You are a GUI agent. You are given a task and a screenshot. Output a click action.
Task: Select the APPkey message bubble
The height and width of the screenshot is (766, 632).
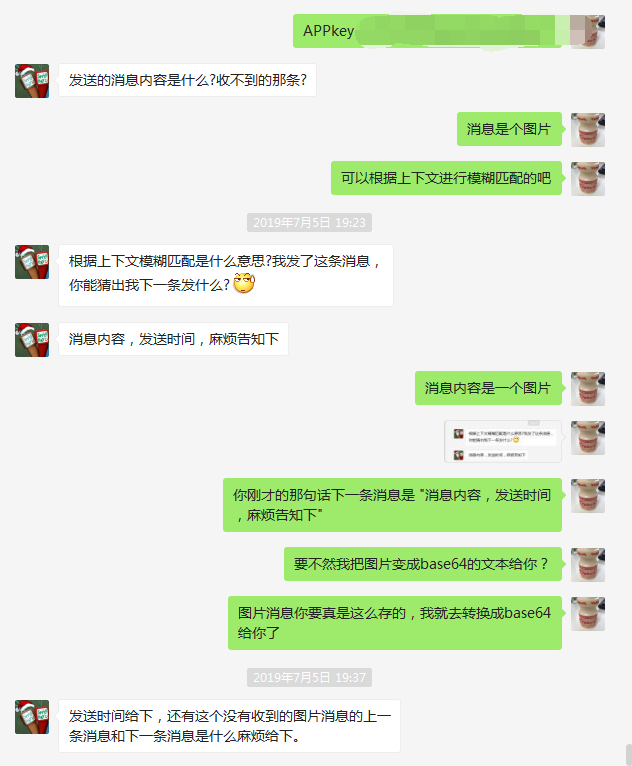[427, 31]
